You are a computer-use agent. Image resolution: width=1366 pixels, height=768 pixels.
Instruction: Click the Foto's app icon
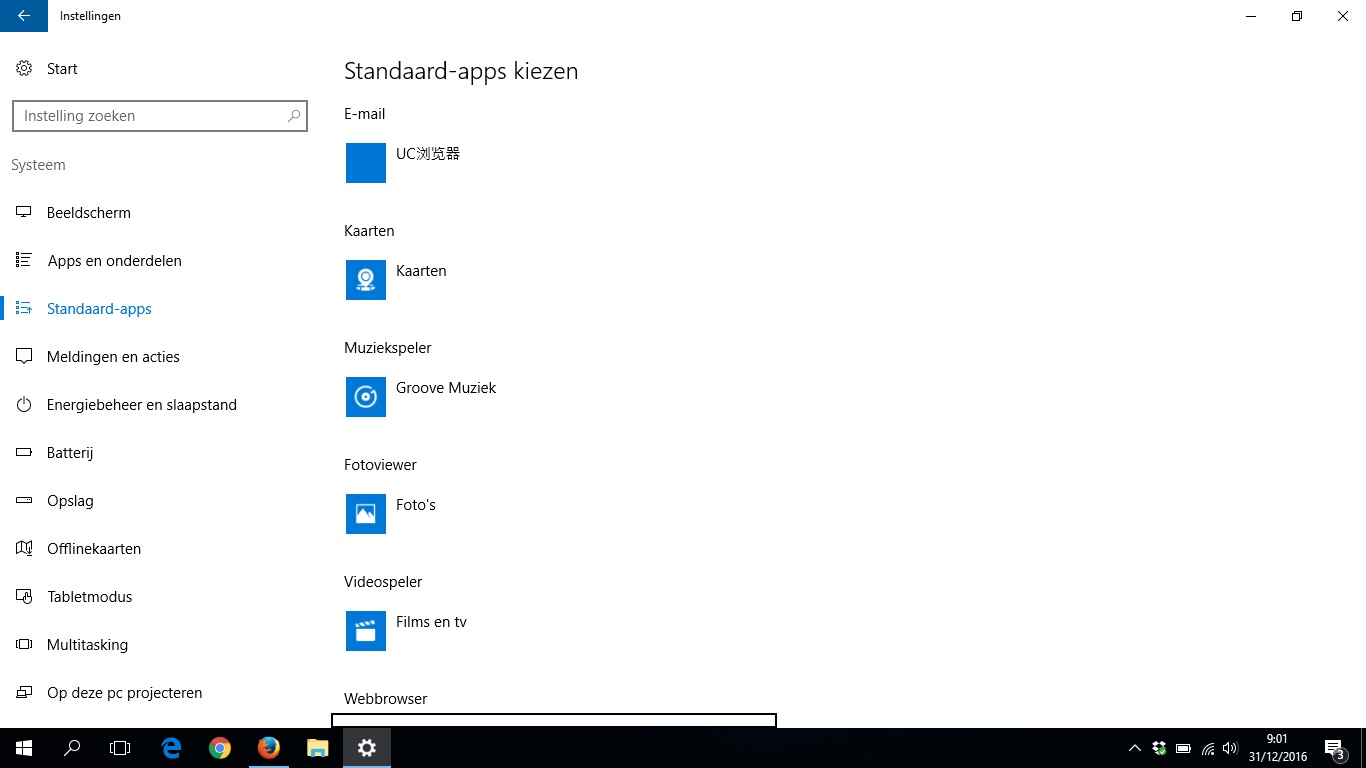(x=366, y=514)
